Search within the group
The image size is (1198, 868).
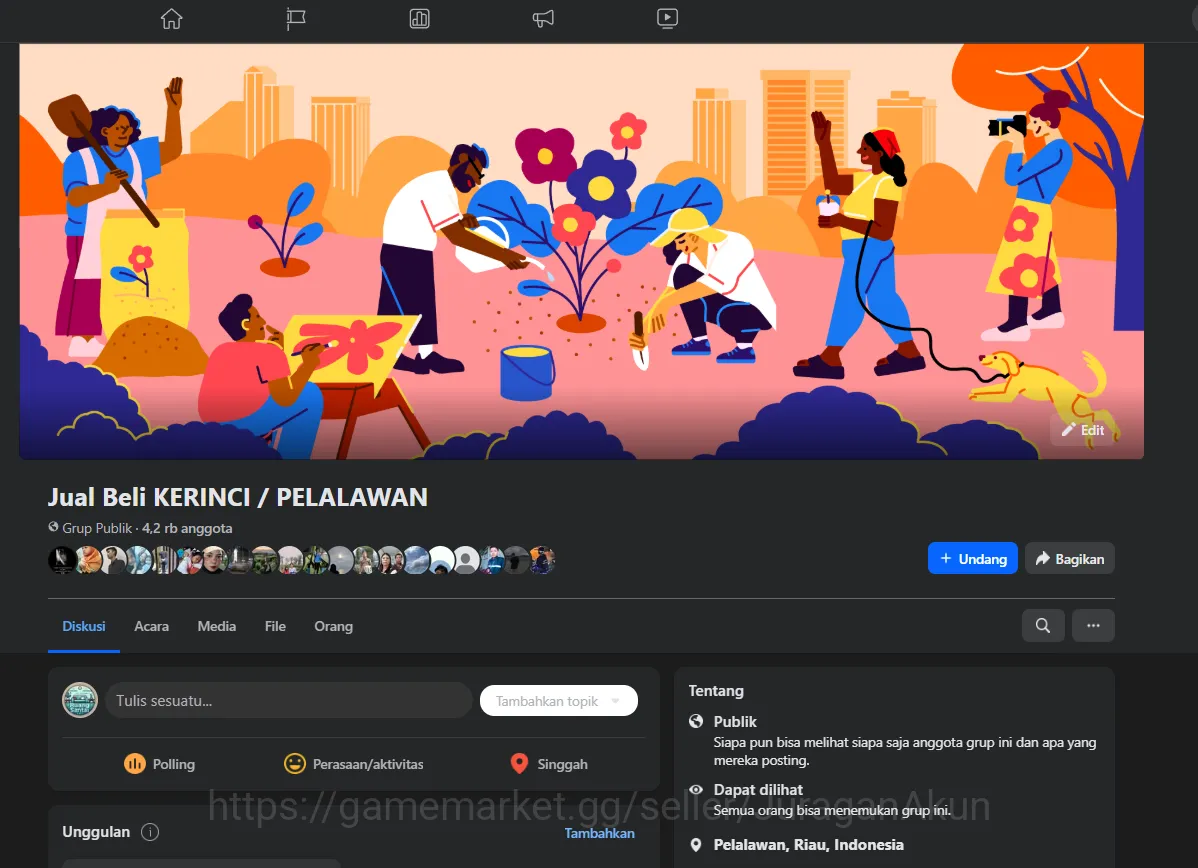[x=1043, y=626]
